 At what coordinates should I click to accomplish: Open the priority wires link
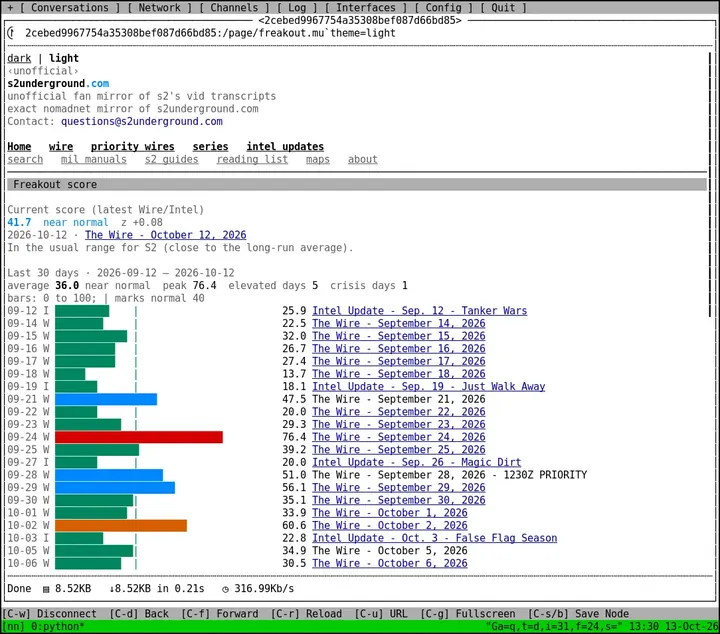[x=133, y=146]
